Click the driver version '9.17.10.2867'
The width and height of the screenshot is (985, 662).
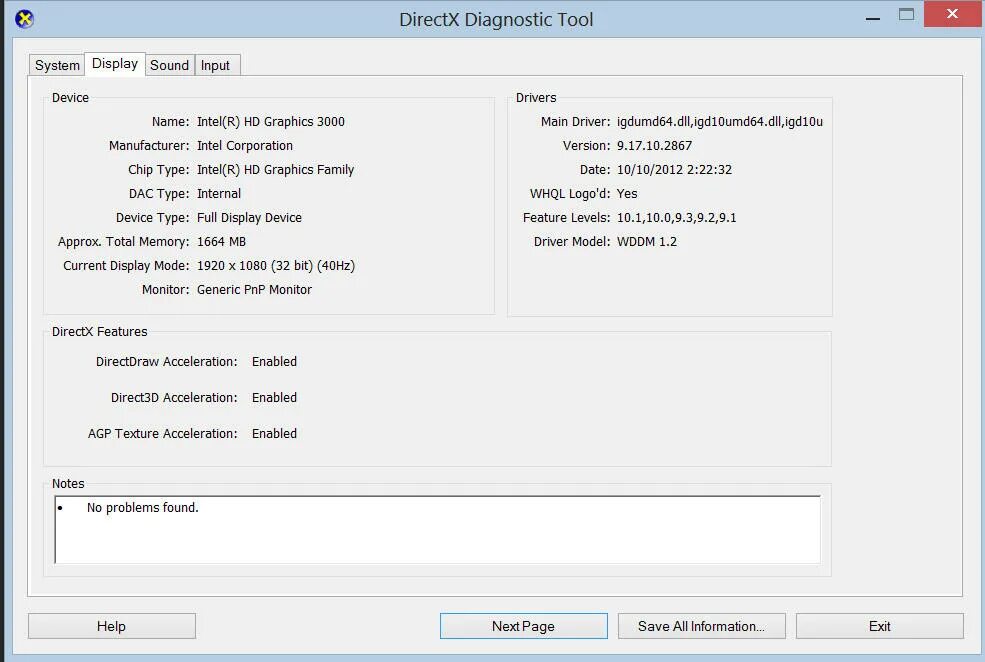click(655, 146)
